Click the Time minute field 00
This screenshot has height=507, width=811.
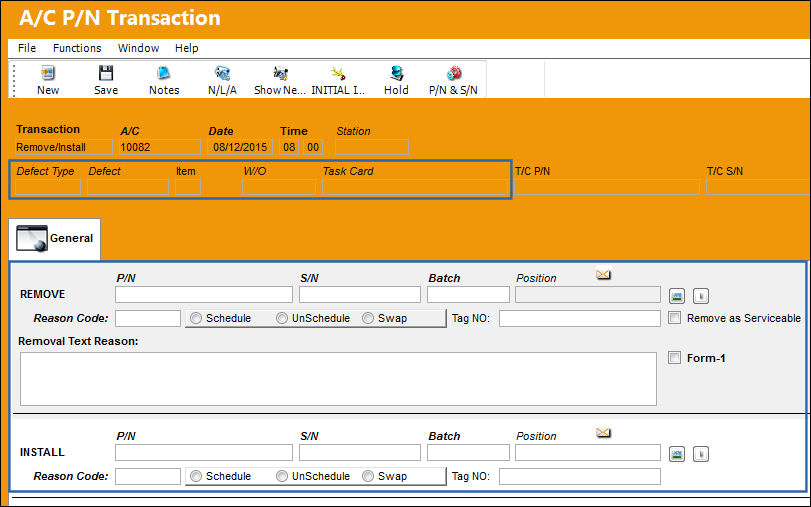[x=313, y=147]
